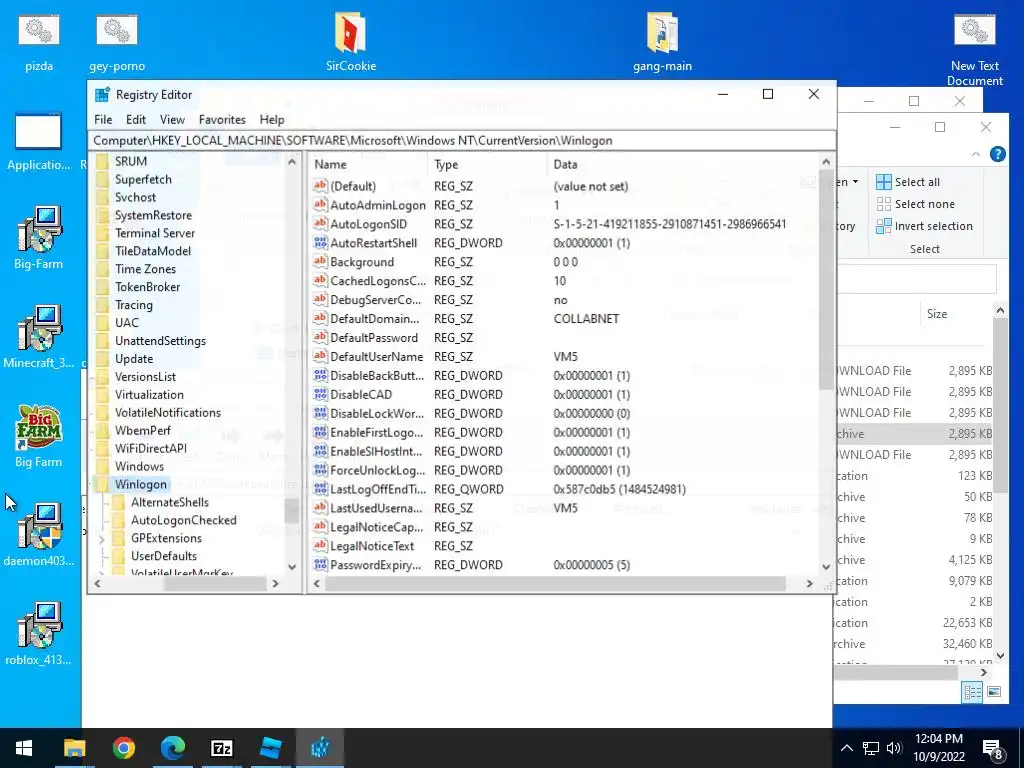Click the Select all icon in Explorer
The width and height of the screenshot is (1024, 768).
[883, 182]
